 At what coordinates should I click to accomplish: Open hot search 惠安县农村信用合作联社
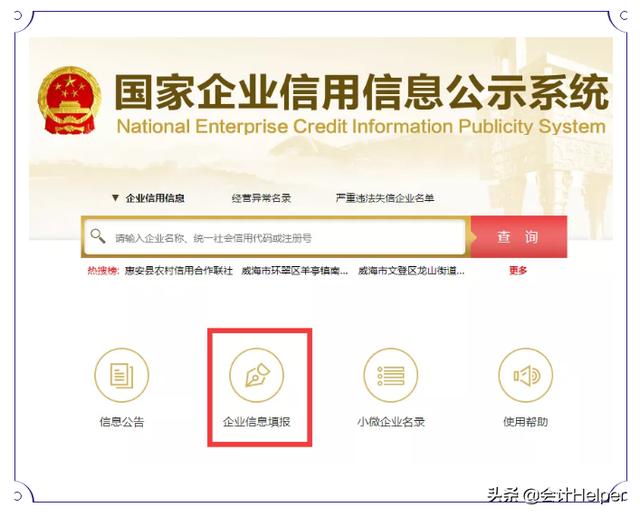tap(178, 271)
